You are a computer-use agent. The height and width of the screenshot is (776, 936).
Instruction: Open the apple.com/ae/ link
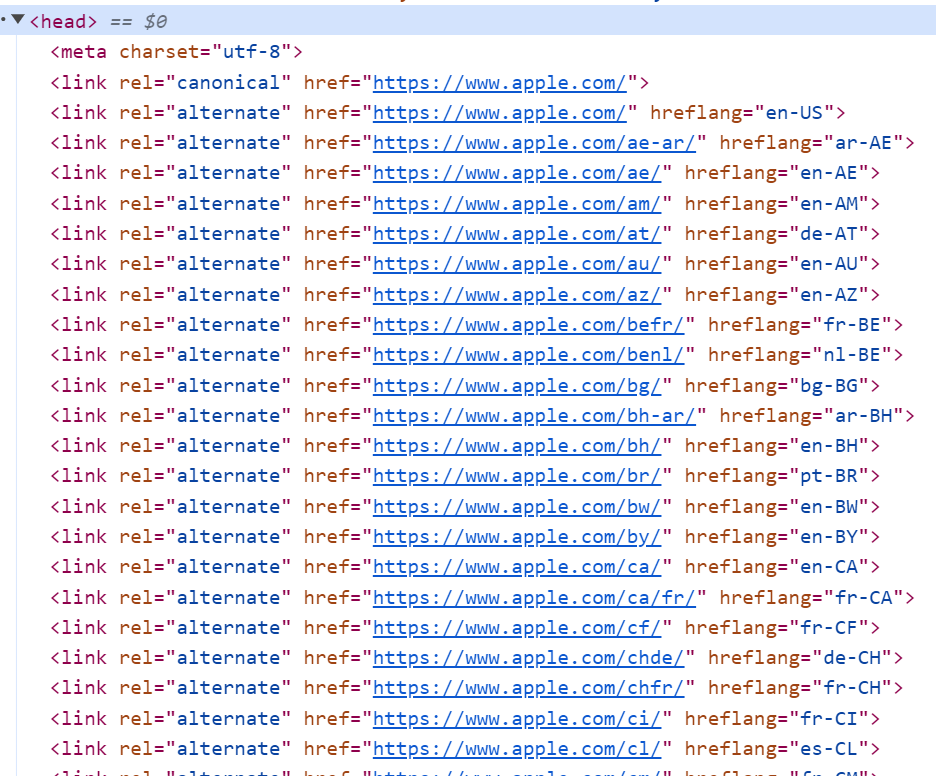(517, 173)
